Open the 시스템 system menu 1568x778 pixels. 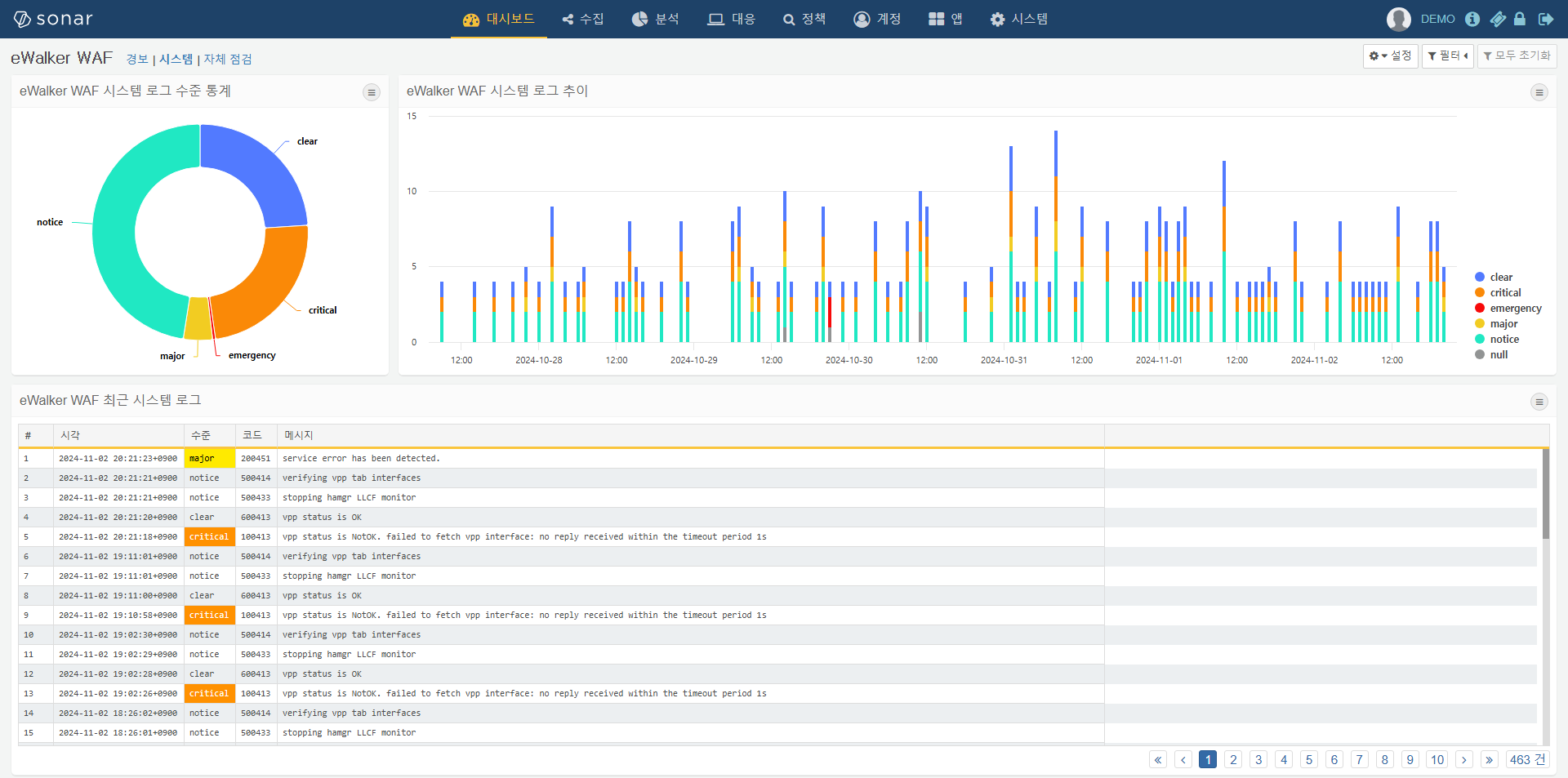click(x=1018, y=19)
